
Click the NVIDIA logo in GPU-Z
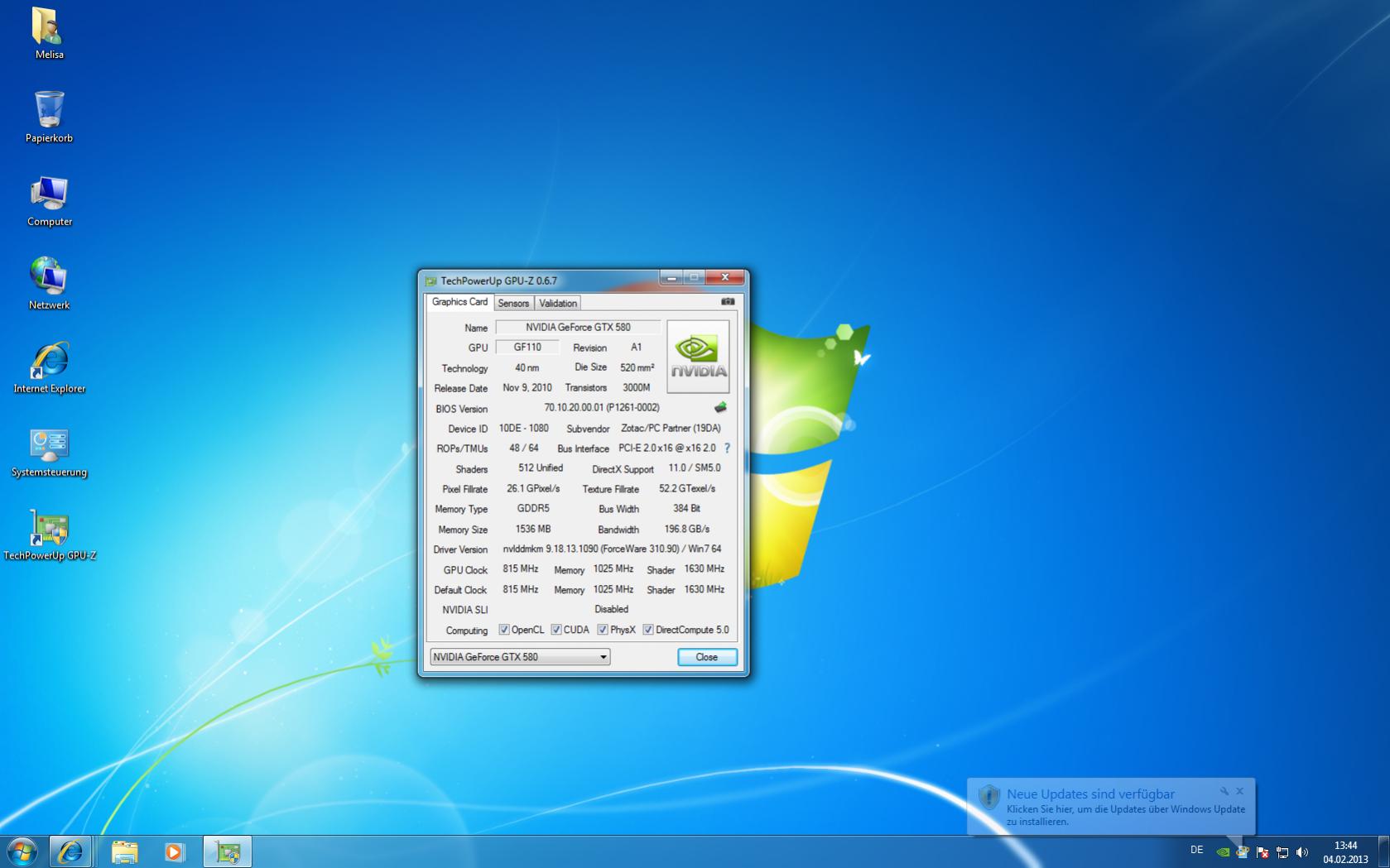[698, 357]
